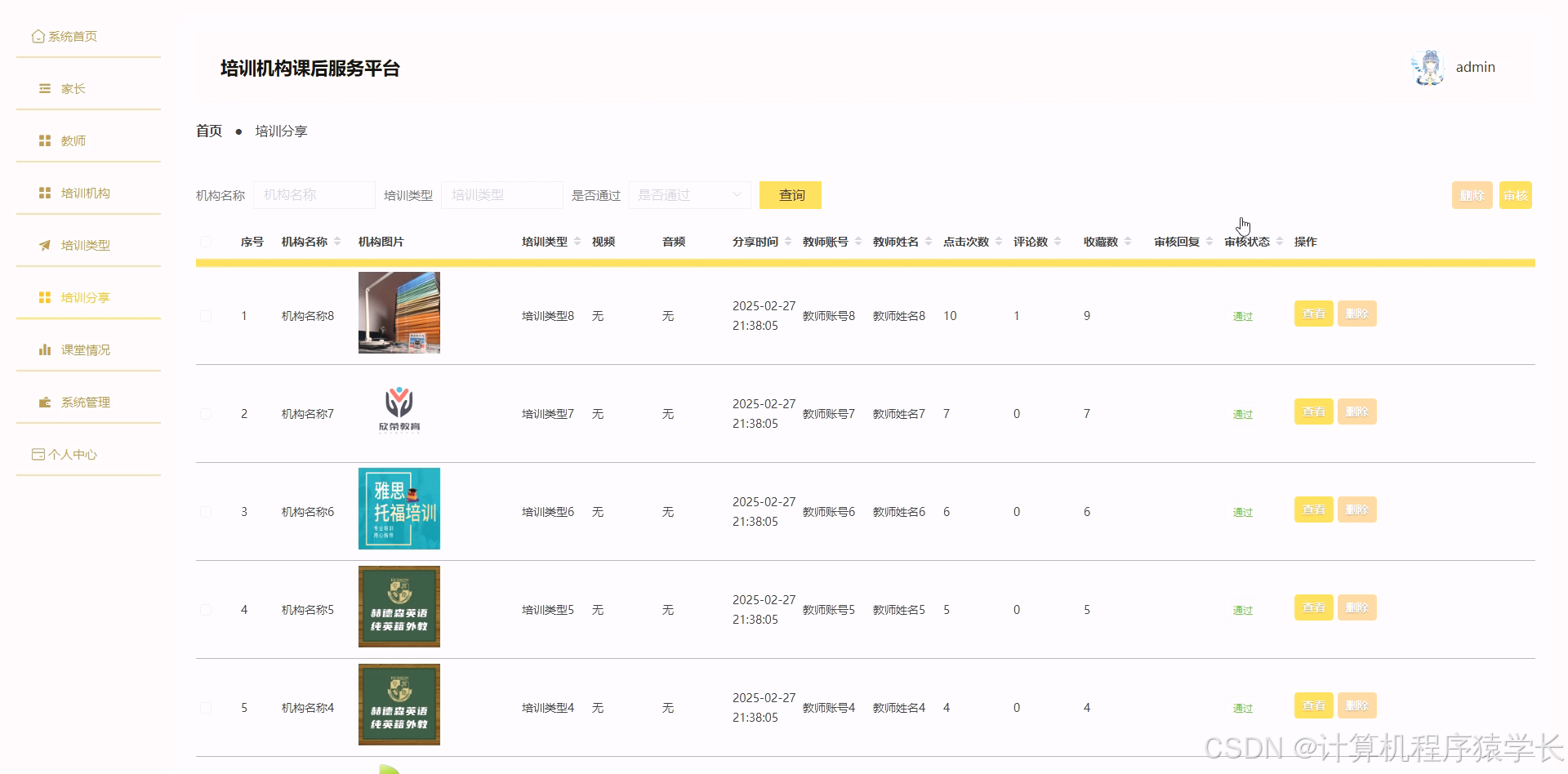This screenshot has width=1568, height=774.
Task: Click the 培训类型5 cell
Action: [548, 610]
